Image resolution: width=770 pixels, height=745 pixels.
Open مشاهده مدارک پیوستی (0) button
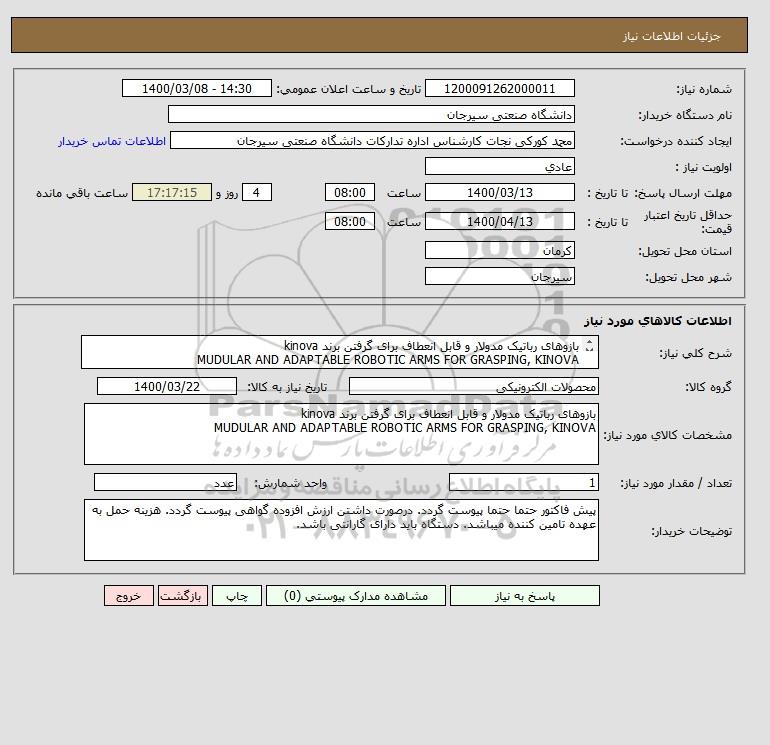[x=356, y=596]
